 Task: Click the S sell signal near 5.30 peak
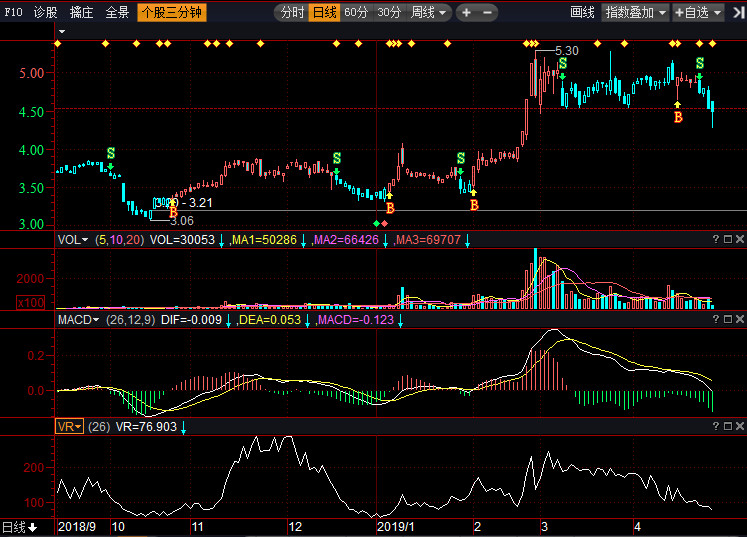click(x=563, y=63)
